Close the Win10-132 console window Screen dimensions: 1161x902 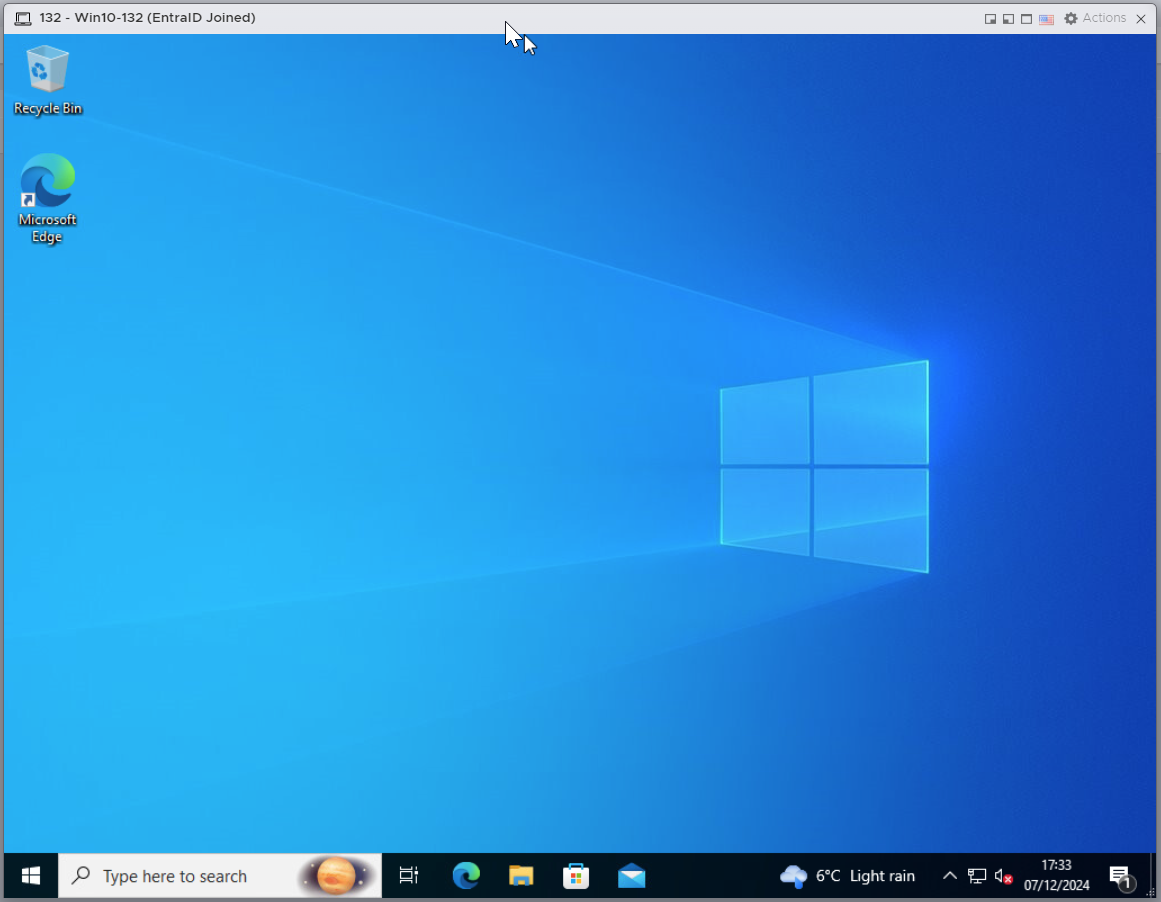pyautogui.click(x=1141, y=19)
